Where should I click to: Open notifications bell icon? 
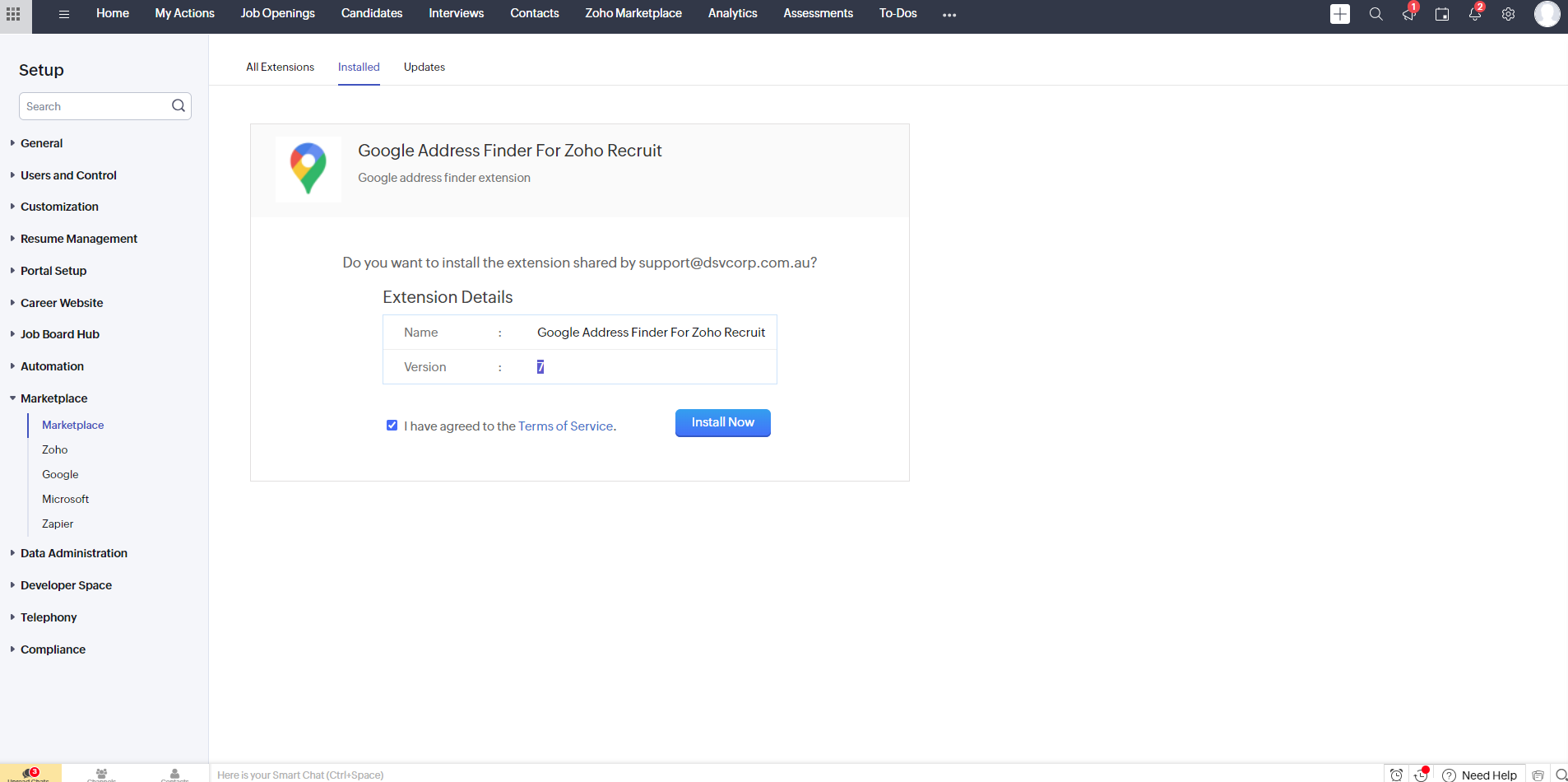pos(1475,14)
